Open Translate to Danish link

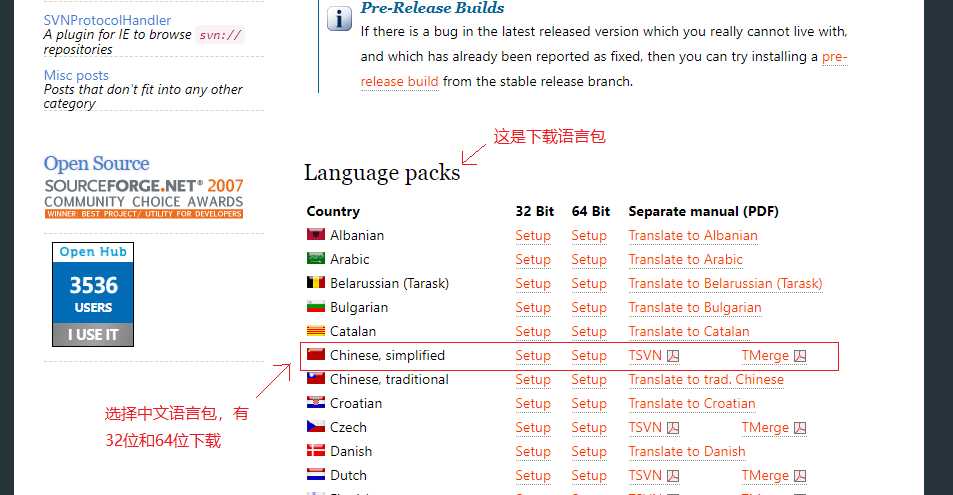pos(687,452)
